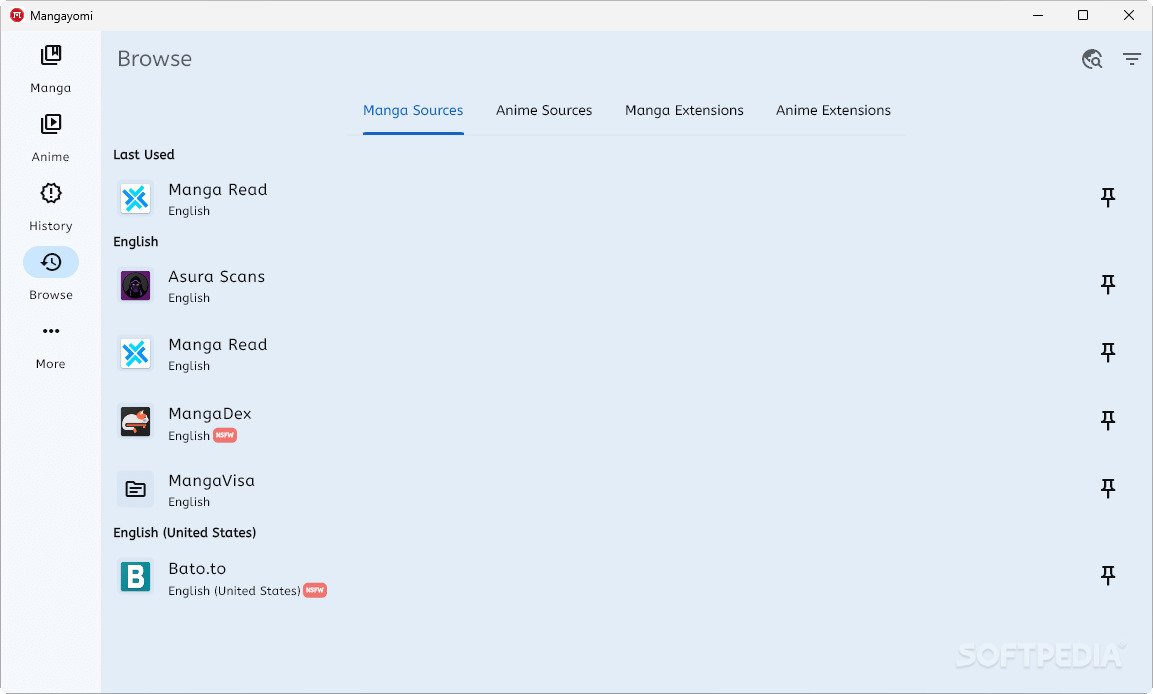Image resolution: width=1153 pixels, height=694 pixels.
Task: Open the filter list icon
Action: [1132, 59]
